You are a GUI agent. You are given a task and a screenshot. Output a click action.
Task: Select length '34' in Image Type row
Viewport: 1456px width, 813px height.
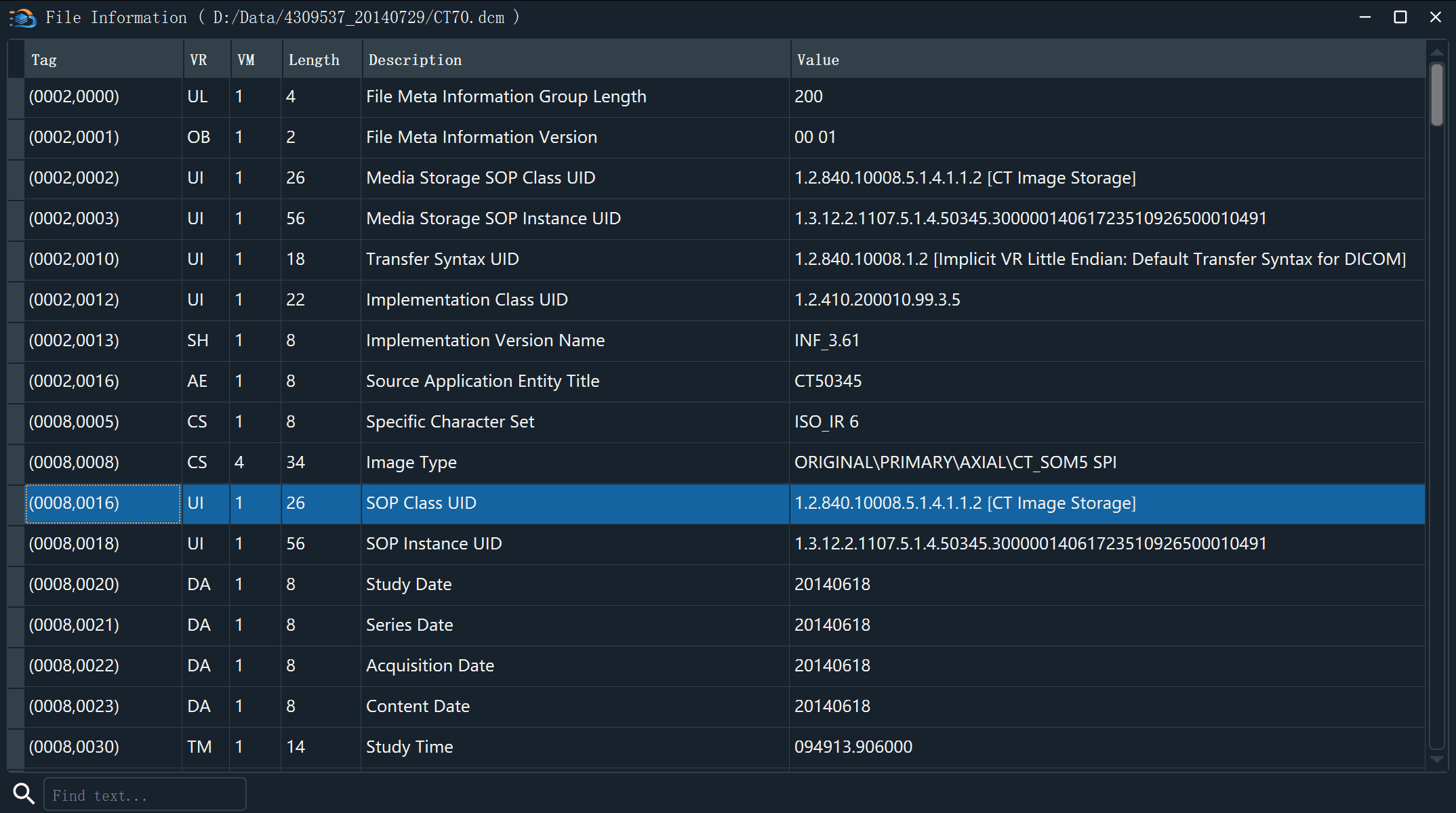321,463
